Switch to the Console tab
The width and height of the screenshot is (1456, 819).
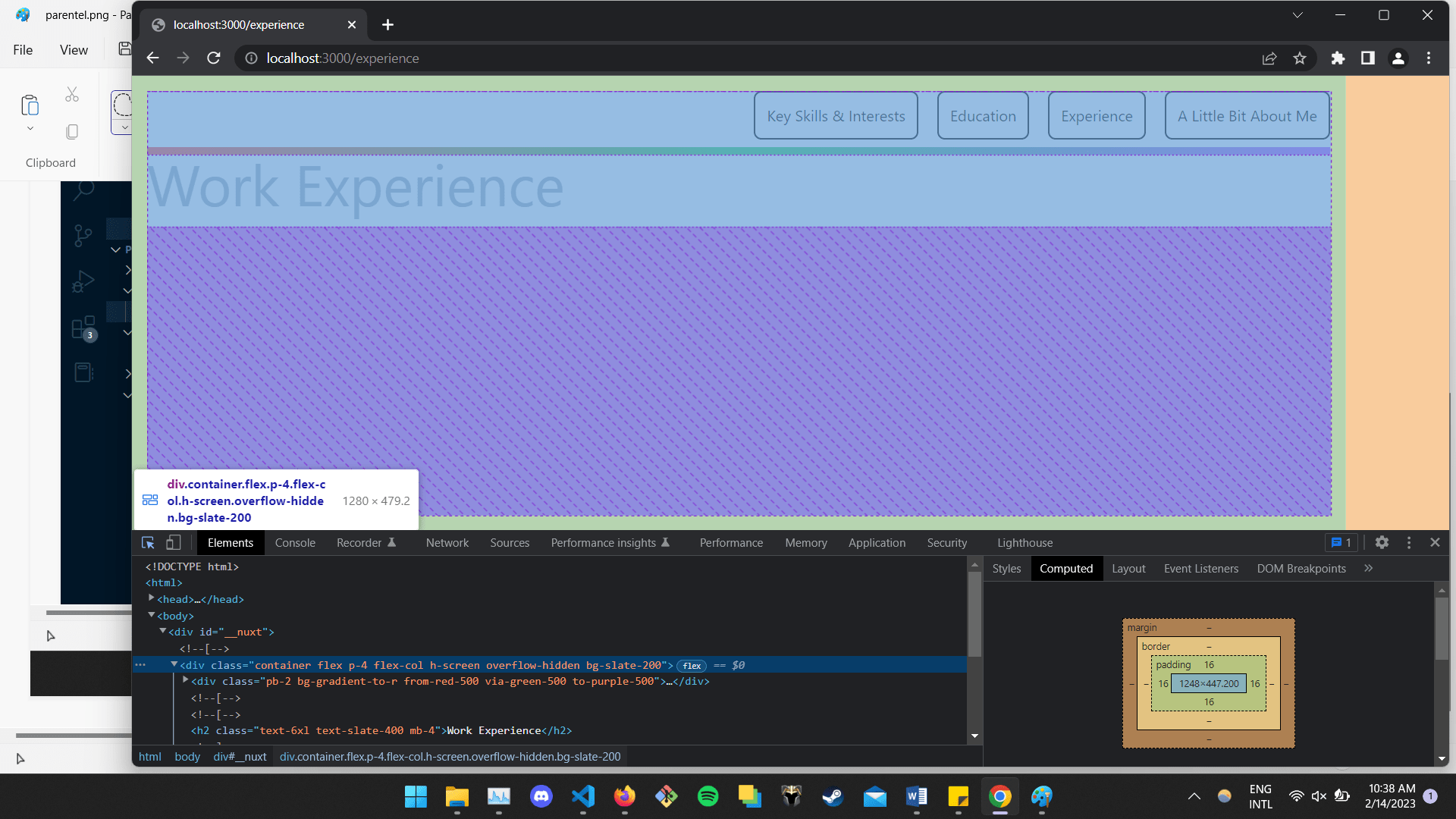295,543
